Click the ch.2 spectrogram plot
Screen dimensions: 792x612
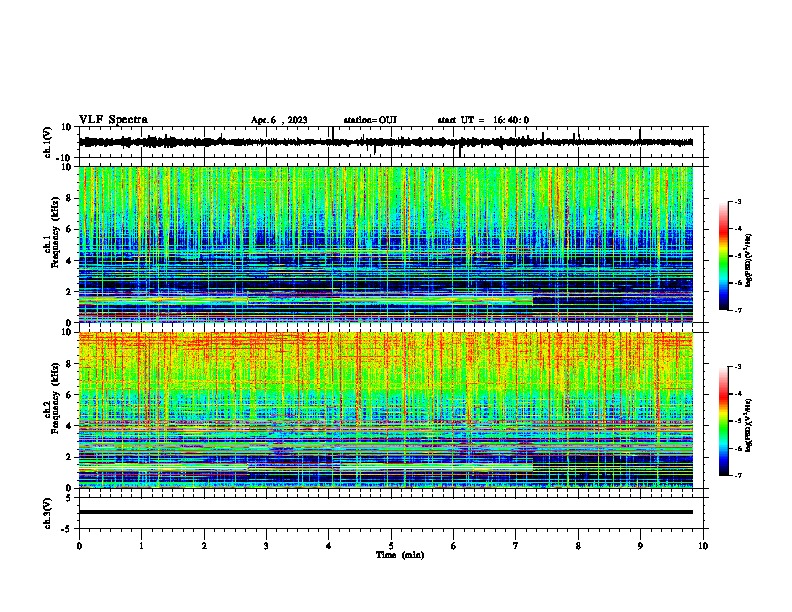click(386, 410)
